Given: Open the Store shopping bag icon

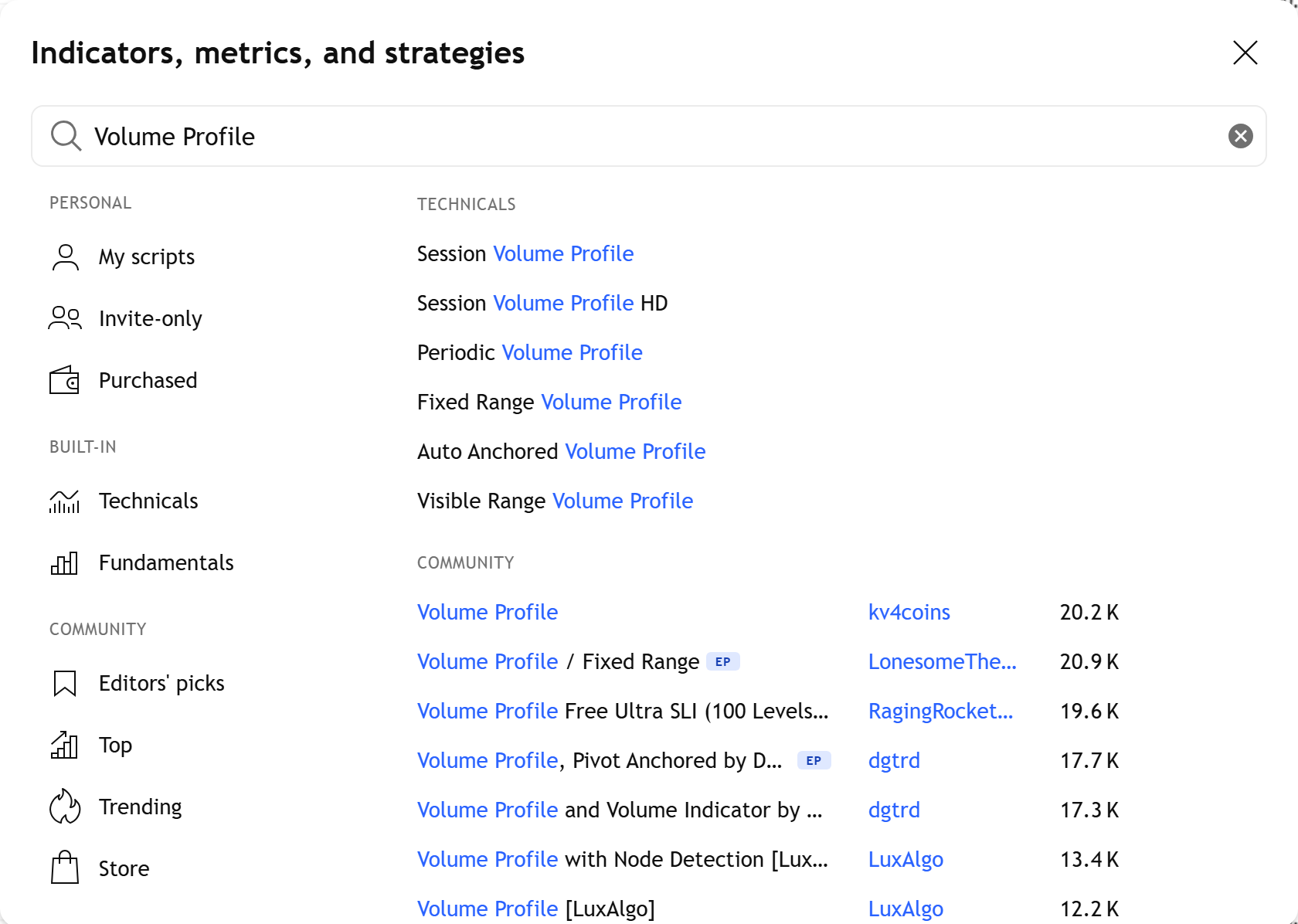Looking at the screenshot, I should [x=65, y=868].
